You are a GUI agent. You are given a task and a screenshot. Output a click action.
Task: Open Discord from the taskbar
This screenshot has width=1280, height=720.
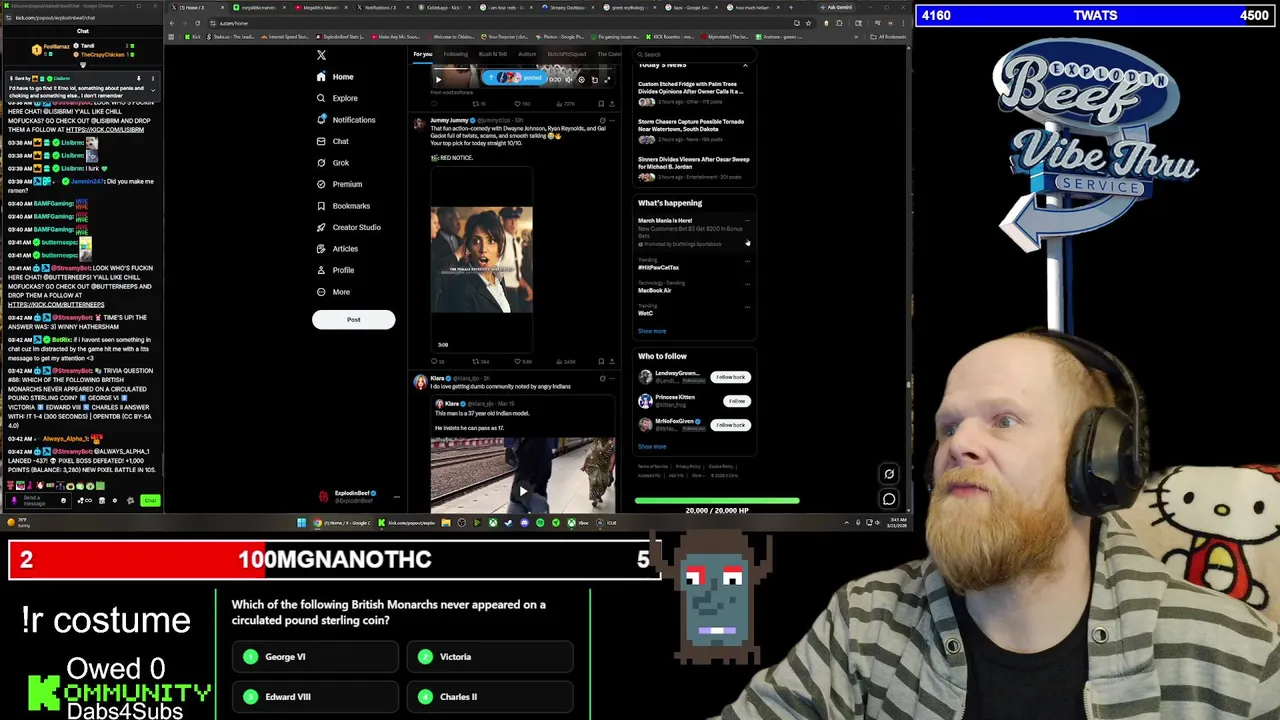pyautogui.click(x=524, y=522)
